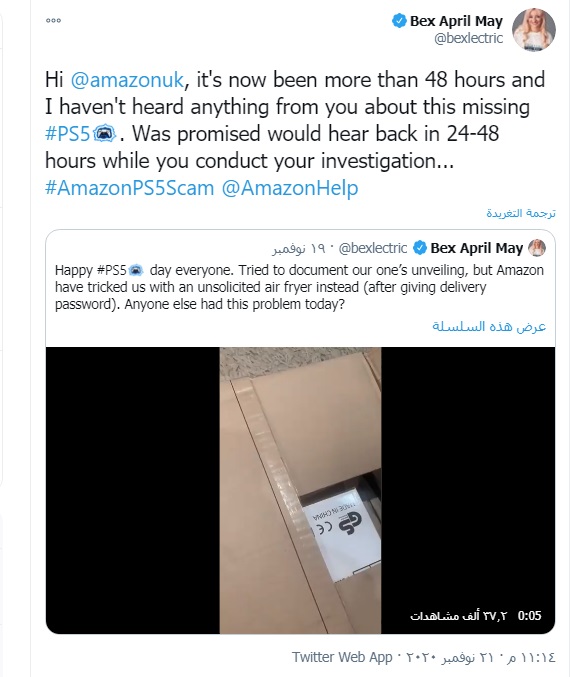The image size is (570, 677).
Task: Click the video view count label
Action: pyautogui.click(x=458, y=616)
